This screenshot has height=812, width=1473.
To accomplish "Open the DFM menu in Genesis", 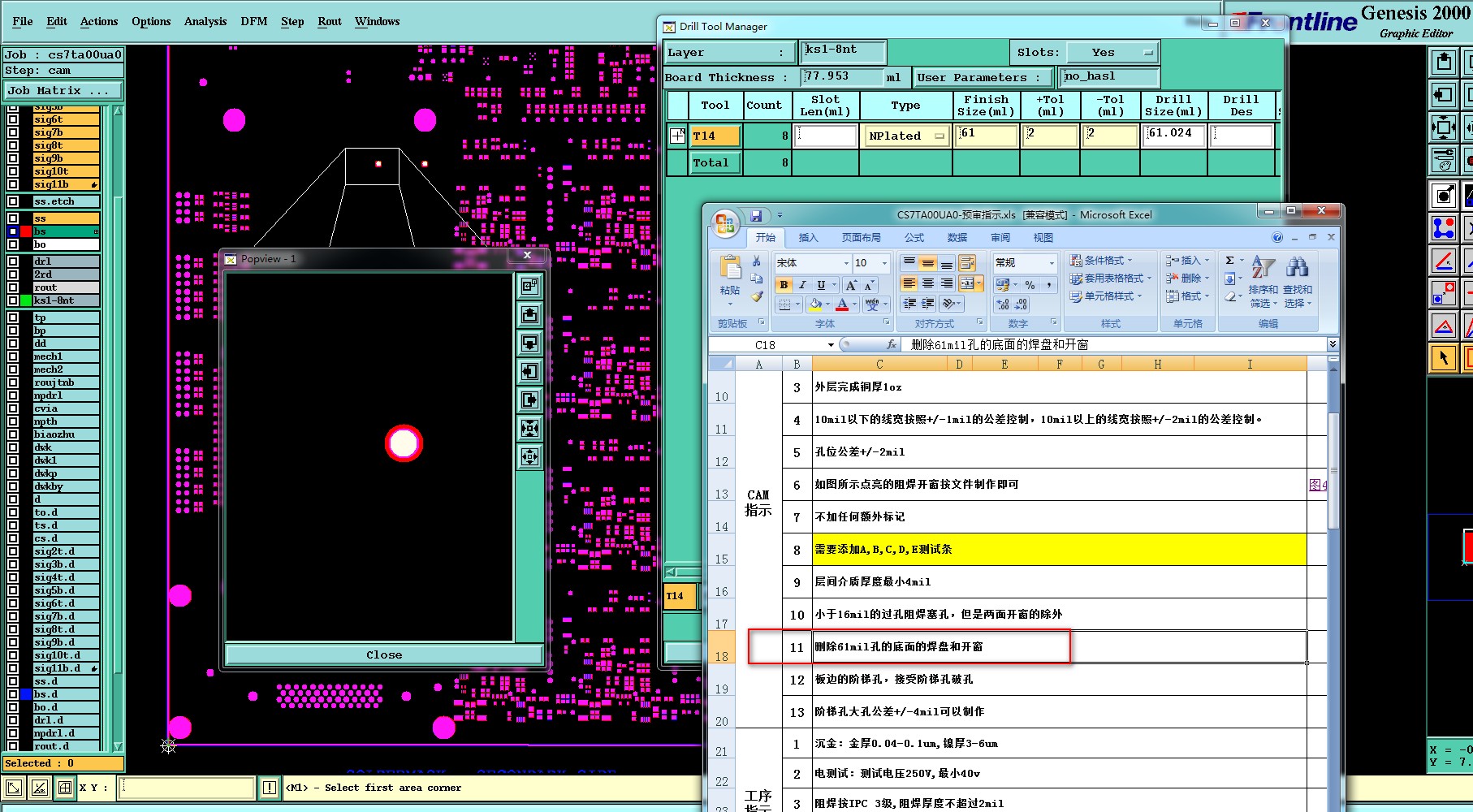I will (x=254, y=22).
